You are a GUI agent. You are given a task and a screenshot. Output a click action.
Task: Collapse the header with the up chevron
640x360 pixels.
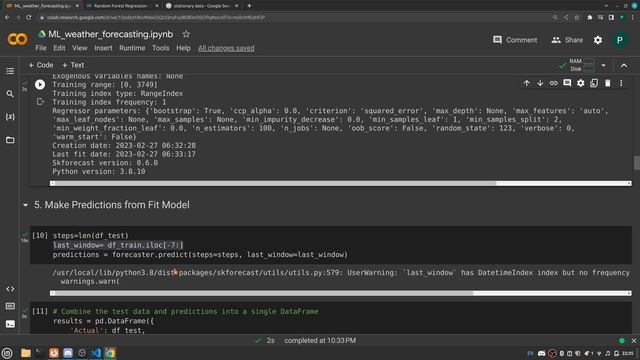pyautogui.click(x=624, y=65)
